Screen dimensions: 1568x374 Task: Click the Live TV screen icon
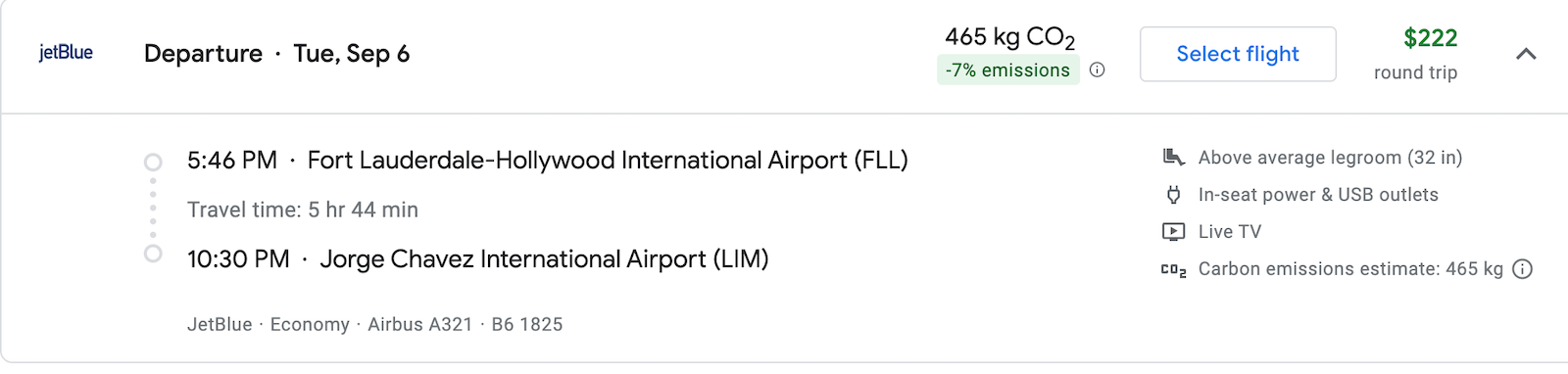[x=1173, y=232]
